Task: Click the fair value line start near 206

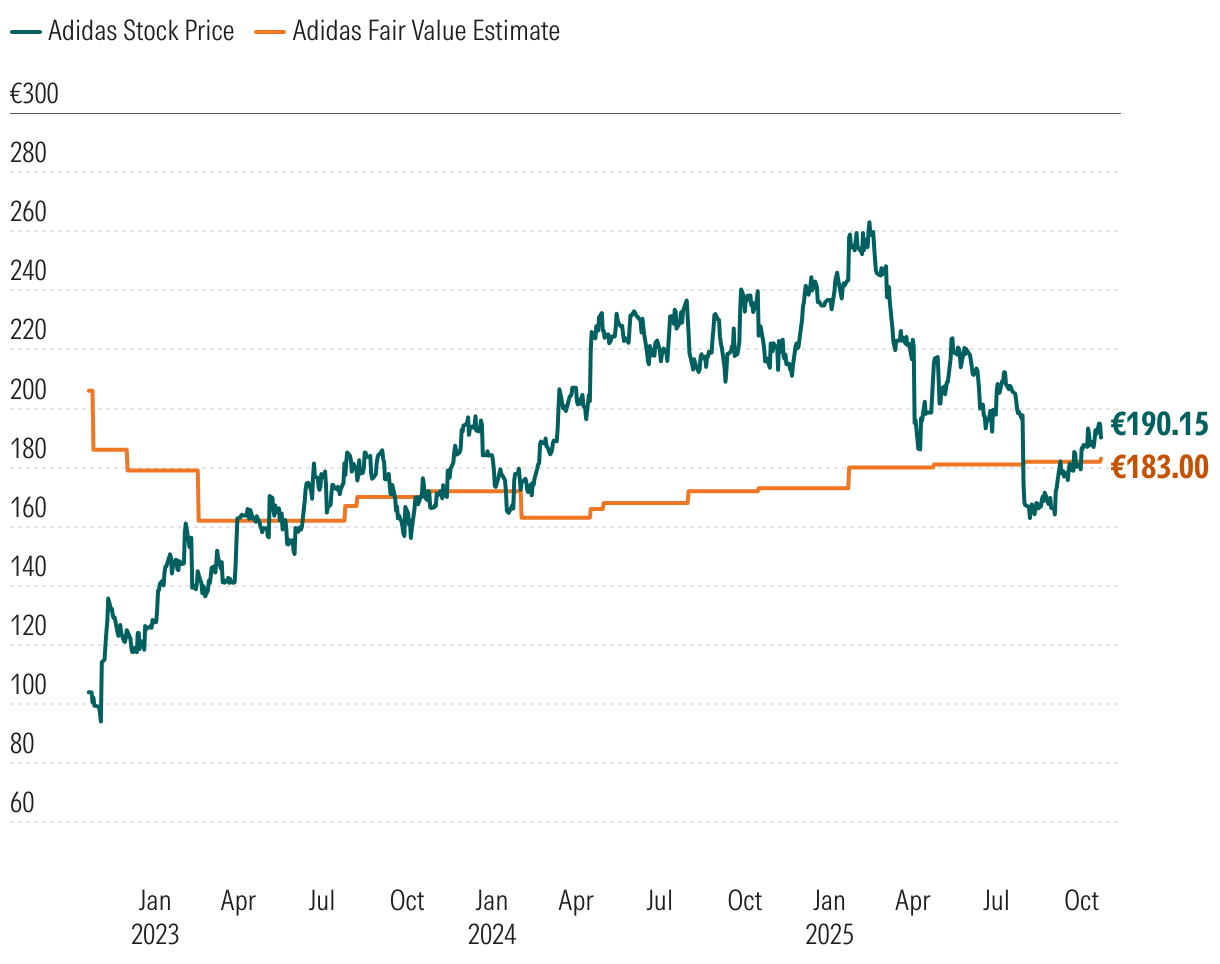Action: coord(90,391)
